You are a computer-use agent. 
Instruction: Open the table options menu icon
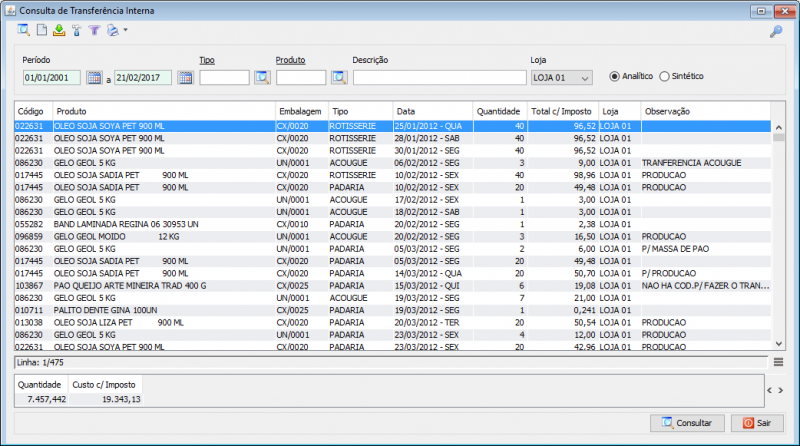pyautogui.click(x=778, y=362)
